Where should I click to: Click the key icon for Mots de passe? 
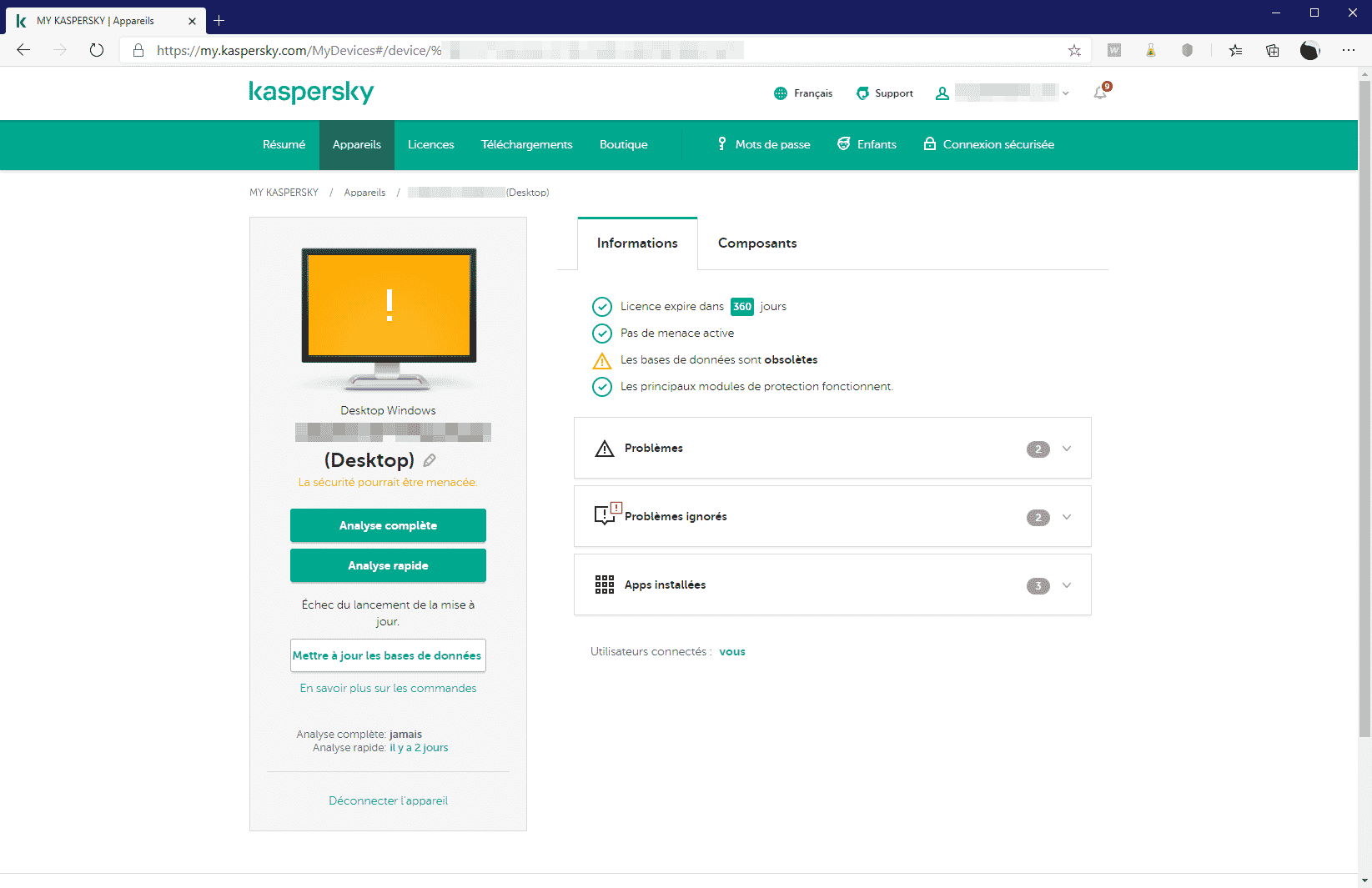pos(722,144)
